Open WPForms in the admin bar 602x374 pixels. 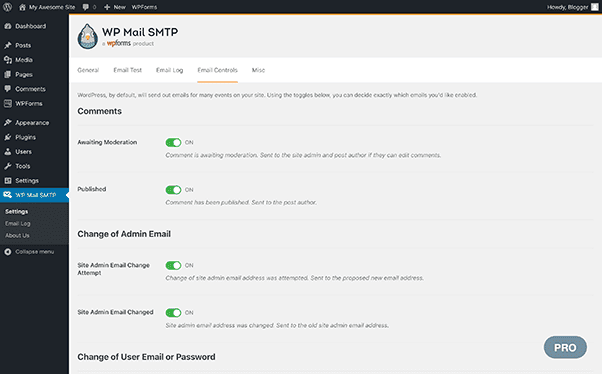pyautogui.click(x=144, y=7)
